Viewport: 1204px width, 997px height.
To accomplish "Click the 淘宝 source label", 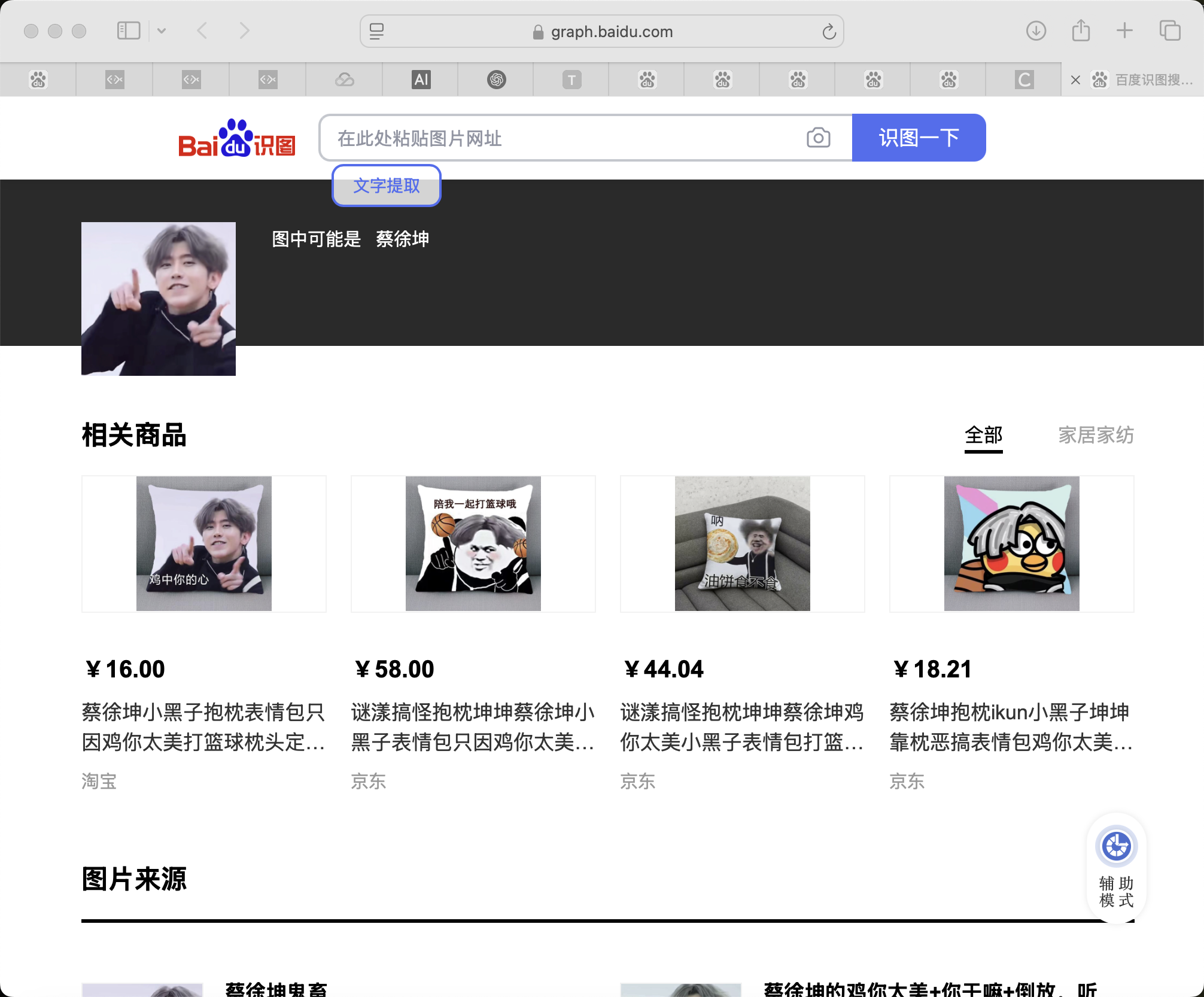I will point(99,781).
